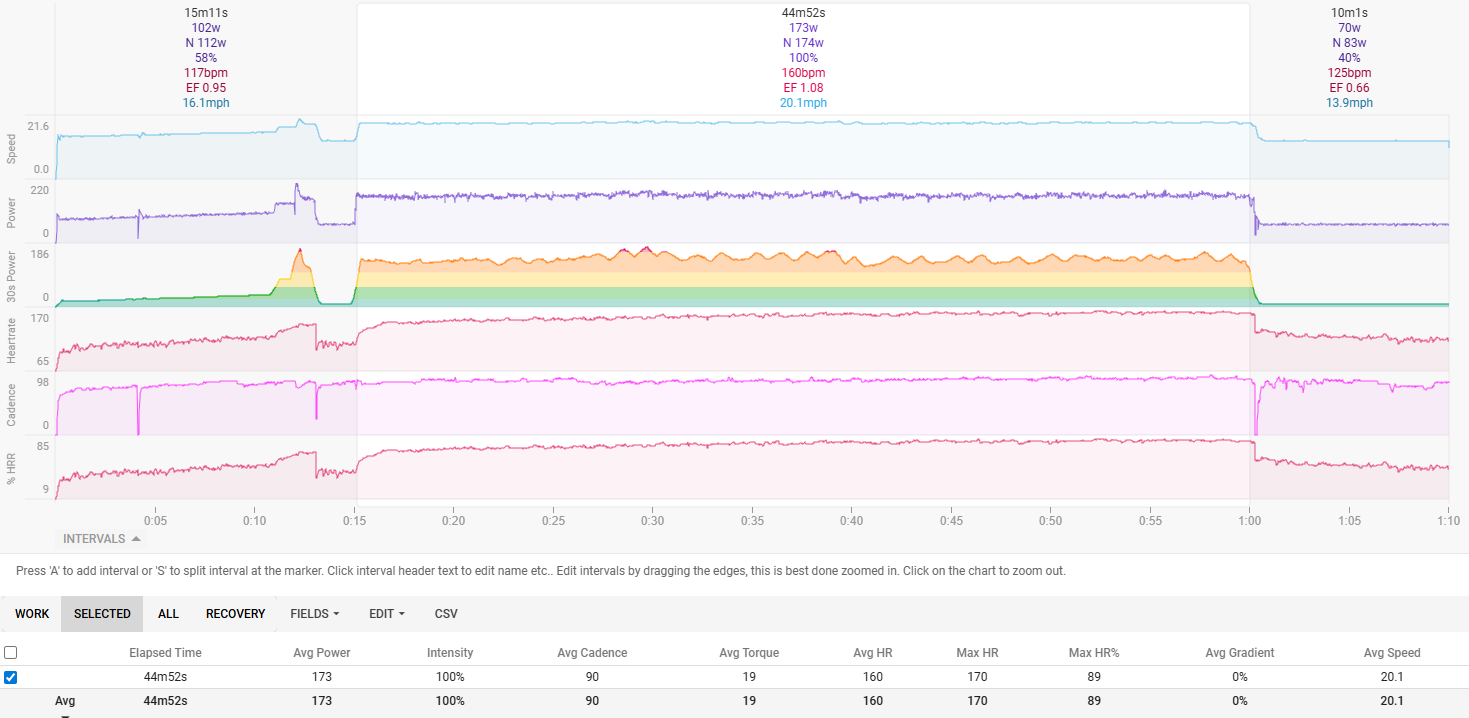Sort by the Avg HR column header

(x=873, y=652)
